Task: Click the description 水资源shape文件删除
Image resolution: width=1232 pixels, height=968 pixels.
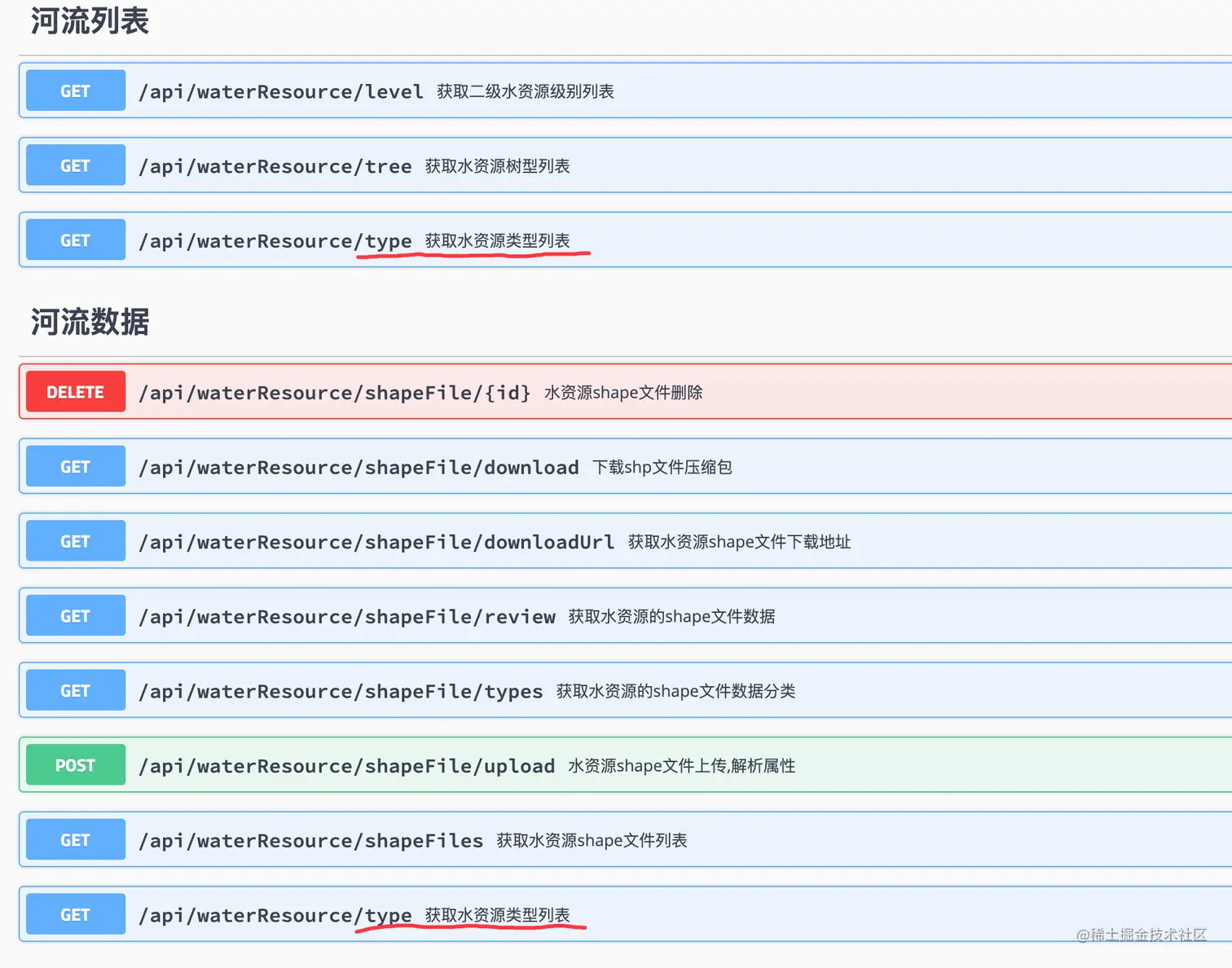Action: pyautogui.click(x=623, y=393)
